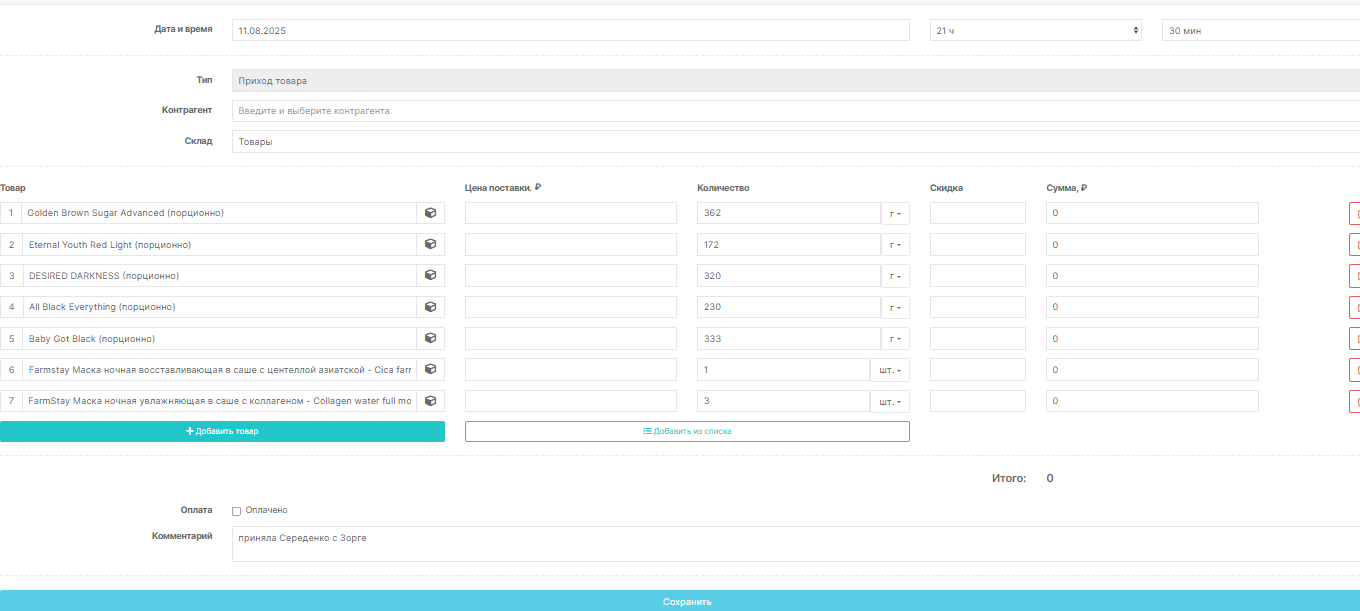Click the box icon in row 7 Collagen mask
The image size is (1360, 611).
click(x=431, y=401)
